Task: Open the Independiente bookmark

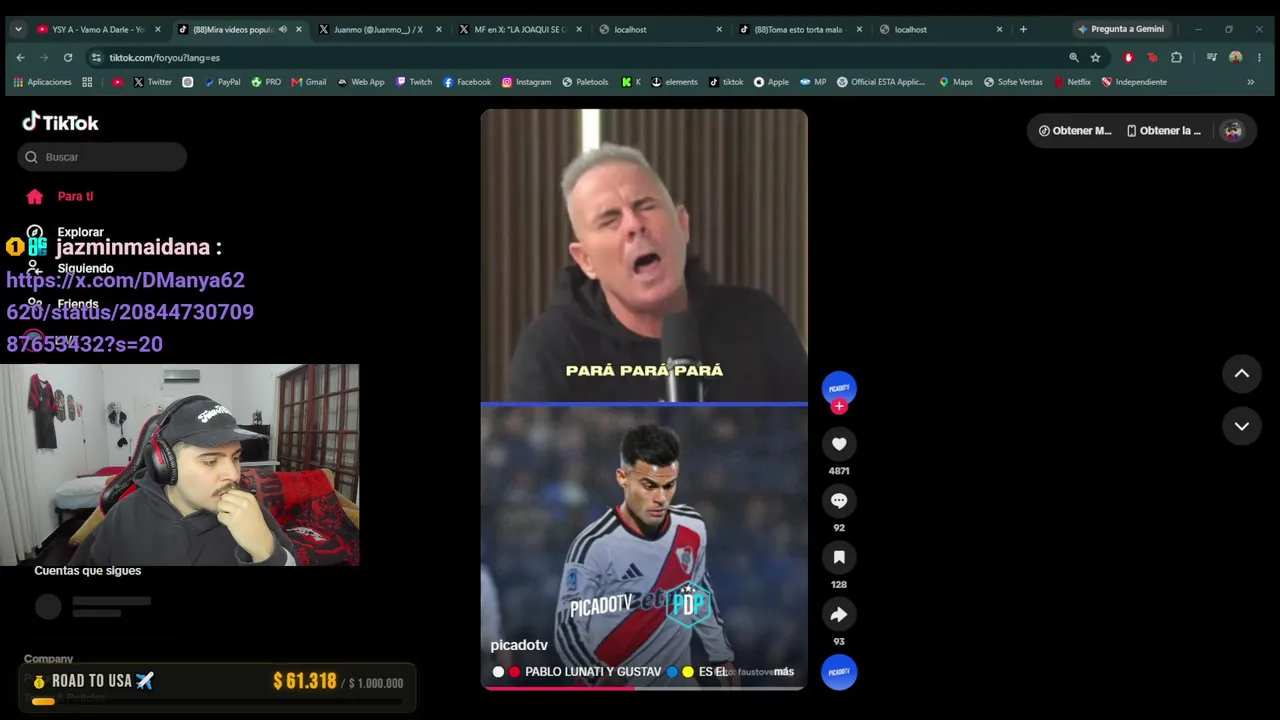Action: click(1134, 82)
